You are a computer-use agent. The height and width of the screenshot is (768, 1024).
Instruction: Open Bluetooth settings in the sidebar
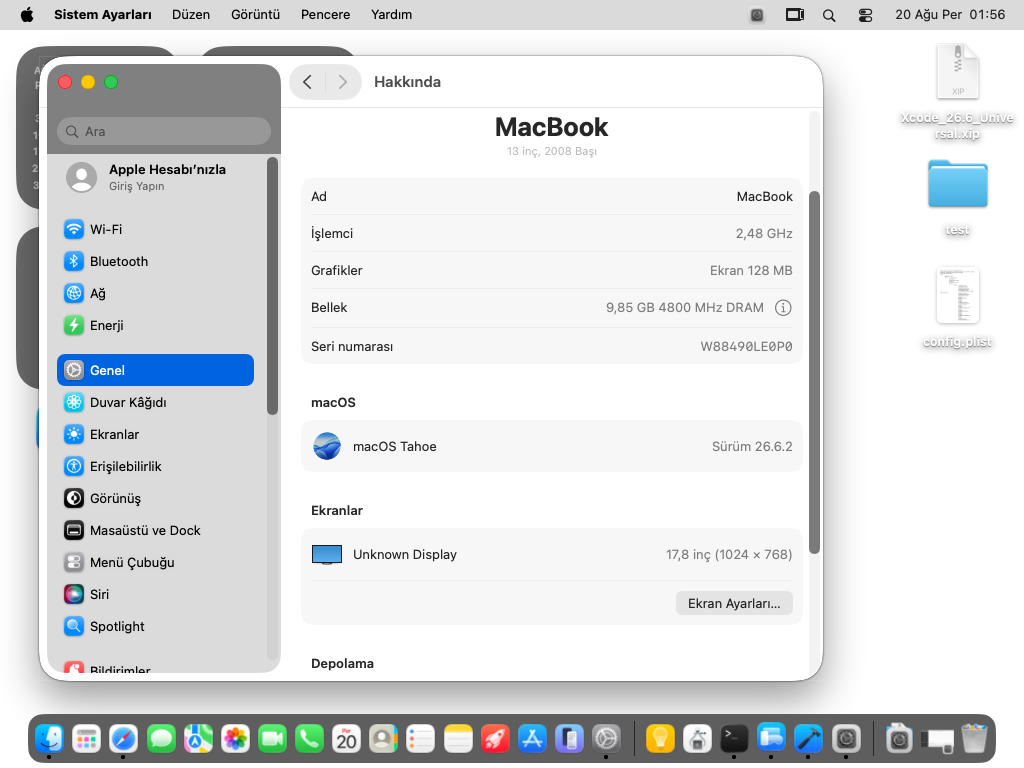coord(155,261)
